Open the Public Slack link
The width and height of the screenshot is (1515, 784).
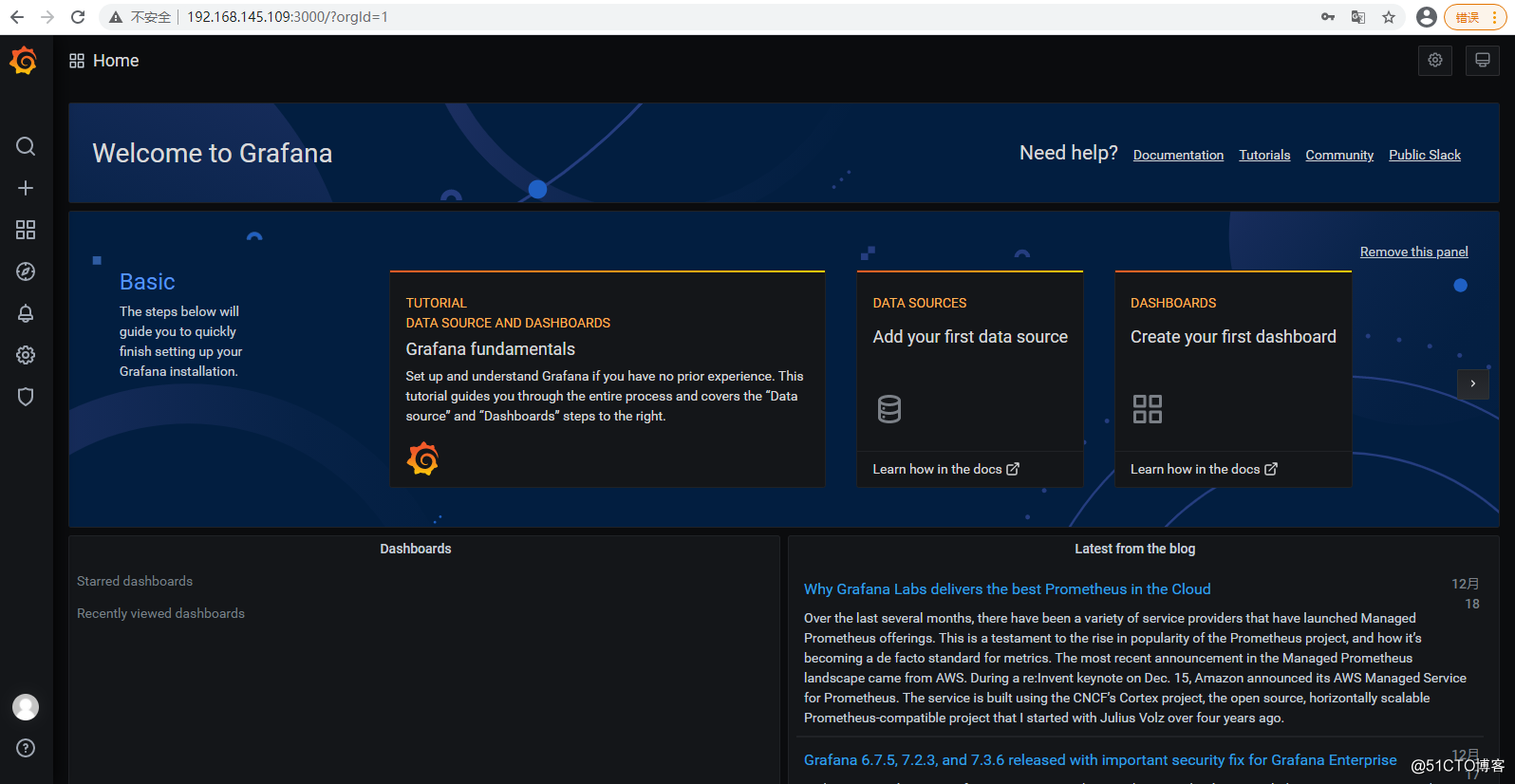[1425, 155]
